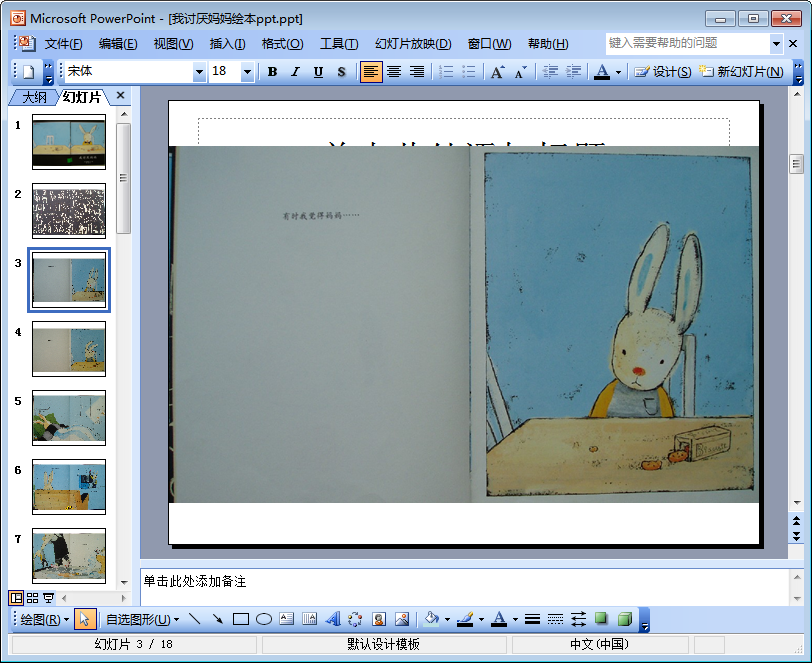Close the slides thumbnail pane
Screen dimensions: 812x663
click(x=121, y=95)
